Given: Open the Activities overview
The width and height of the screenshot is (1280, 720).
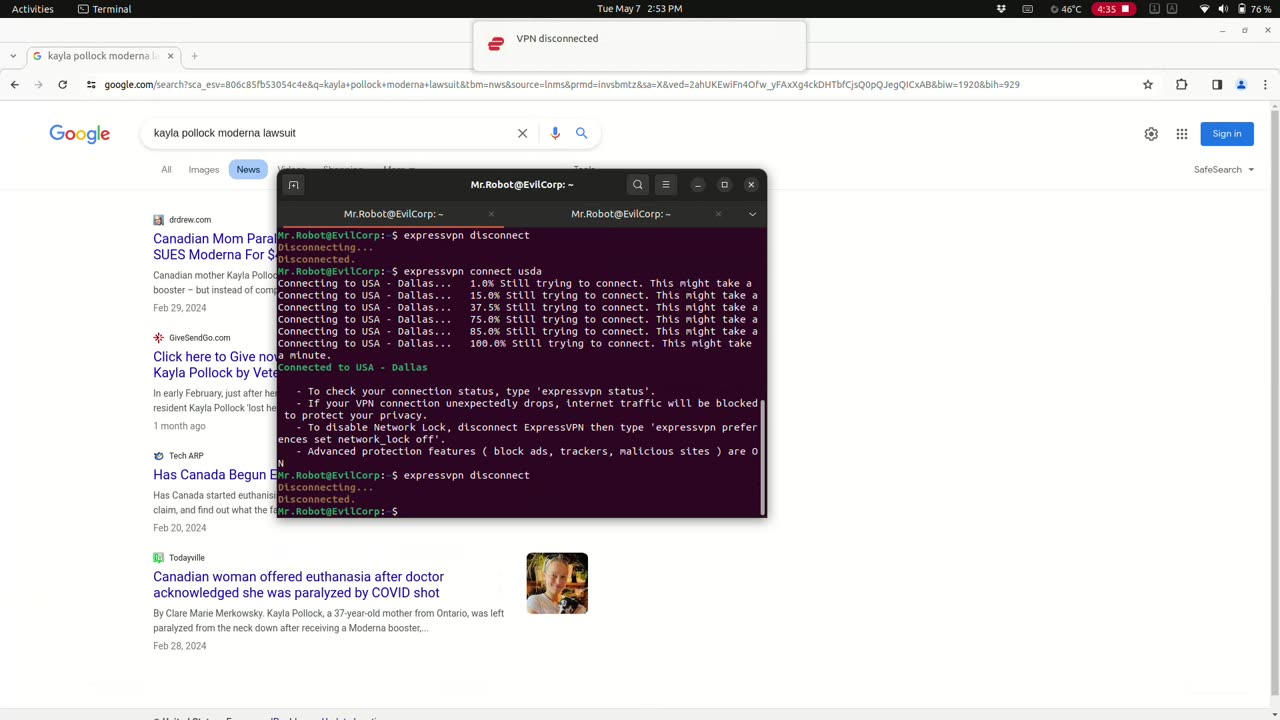Looking at the screenshot, I should [33, 9].
